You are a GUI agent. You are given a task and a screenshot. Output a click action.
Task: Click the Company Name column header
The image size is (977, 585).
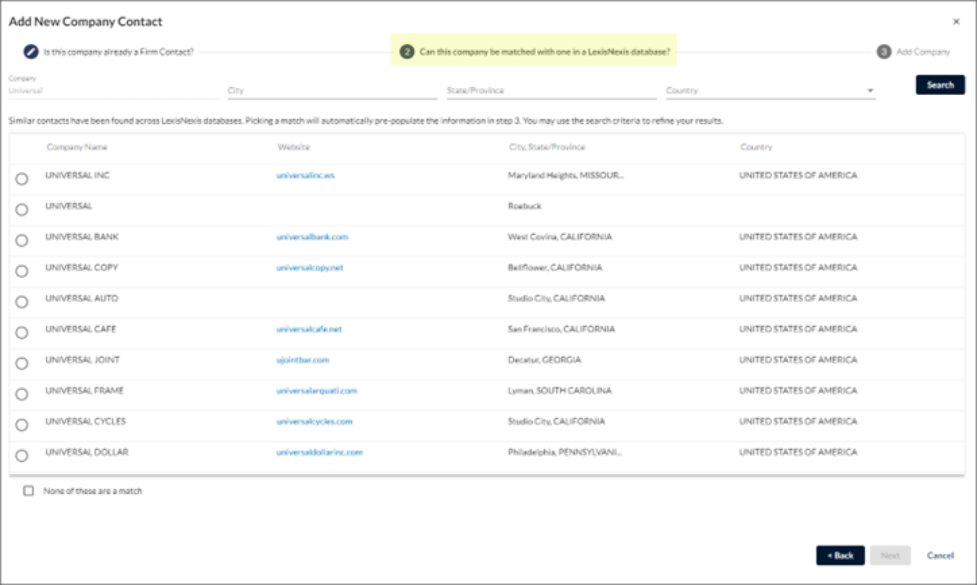click(77, 147)
